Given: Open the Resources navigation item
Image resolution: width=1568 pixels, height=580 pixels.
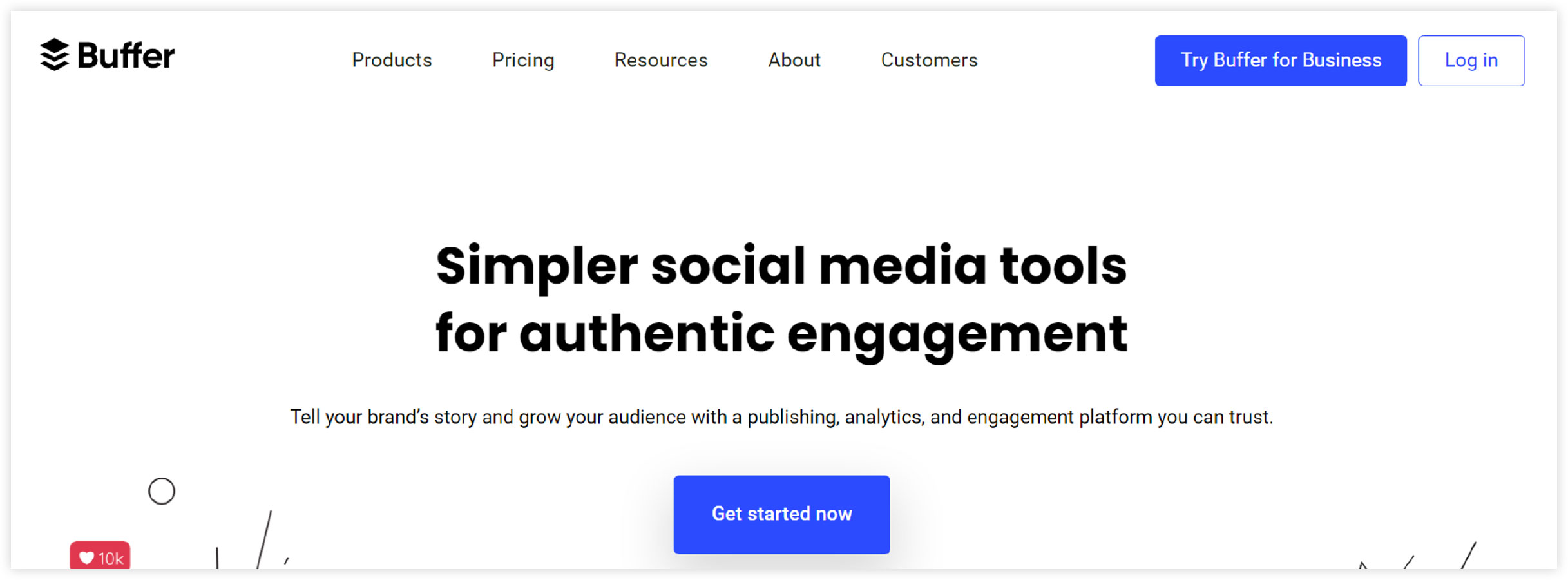Looking at the screenshot, I should (661, 60).
